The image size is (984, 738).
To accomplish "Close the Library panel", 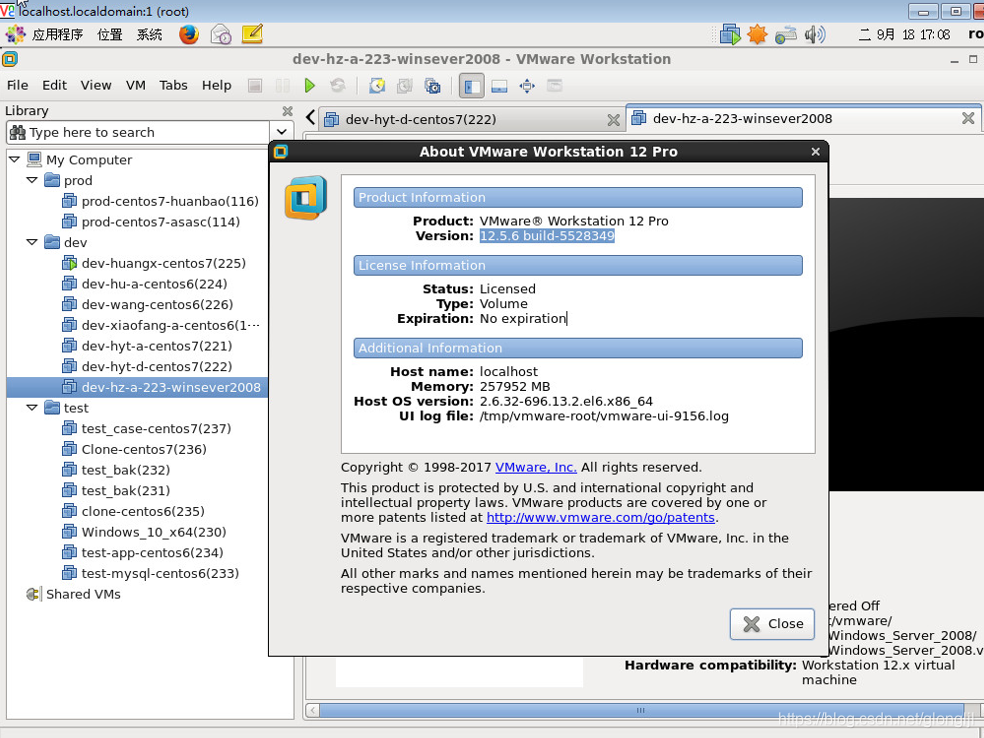I will pyautogui.click(x=287, y=111).
